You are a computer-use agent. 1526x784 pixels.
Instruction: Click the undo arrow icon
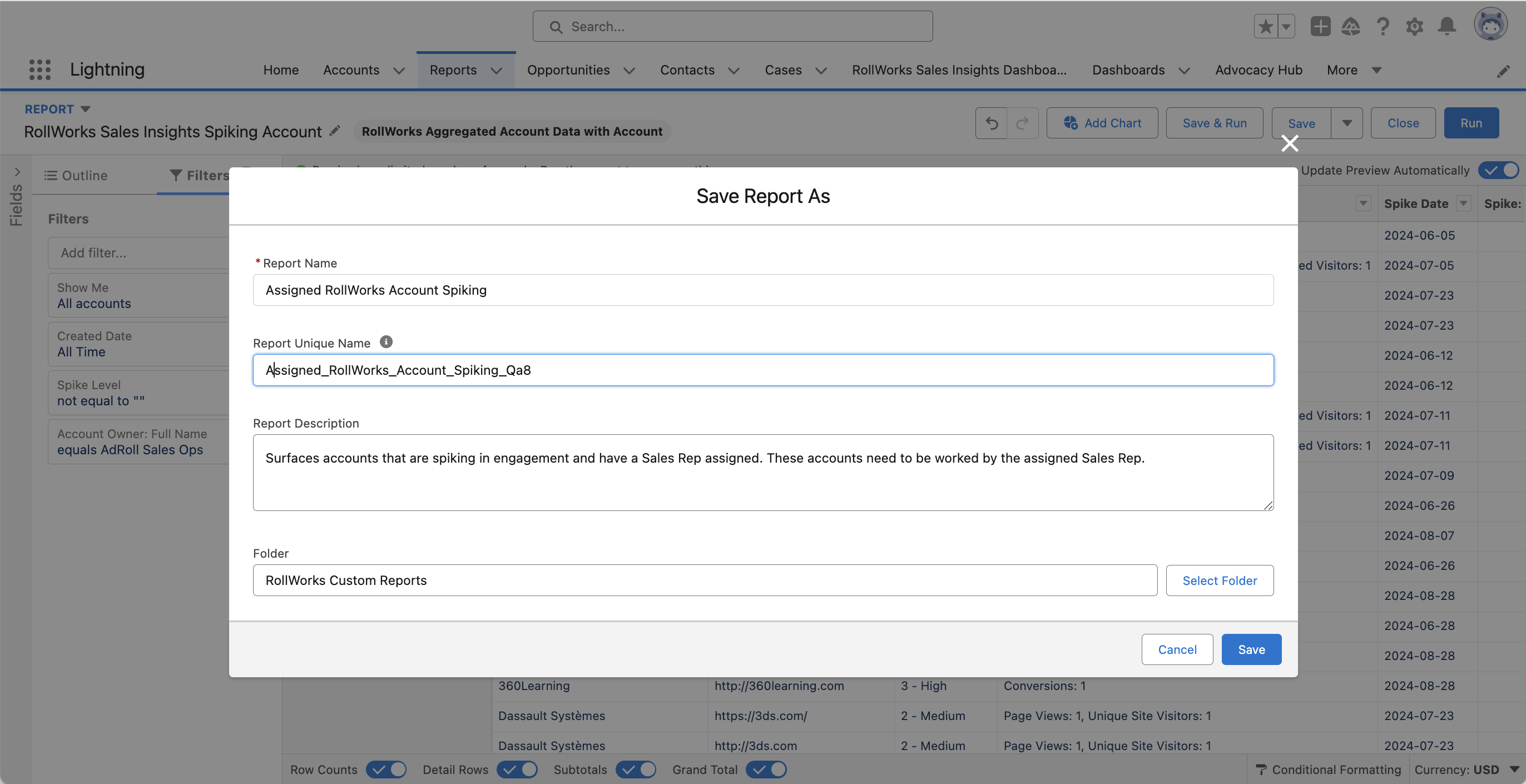pyautogui.click(x=992, y=123)
